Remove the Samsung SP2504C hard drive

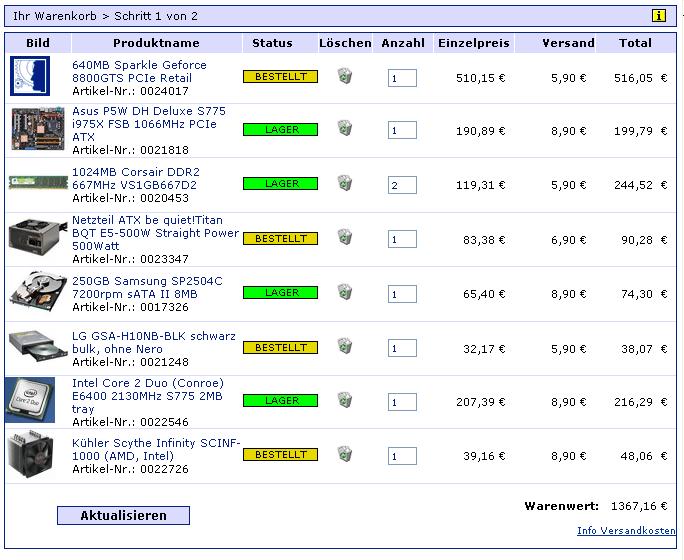(345, 292)
